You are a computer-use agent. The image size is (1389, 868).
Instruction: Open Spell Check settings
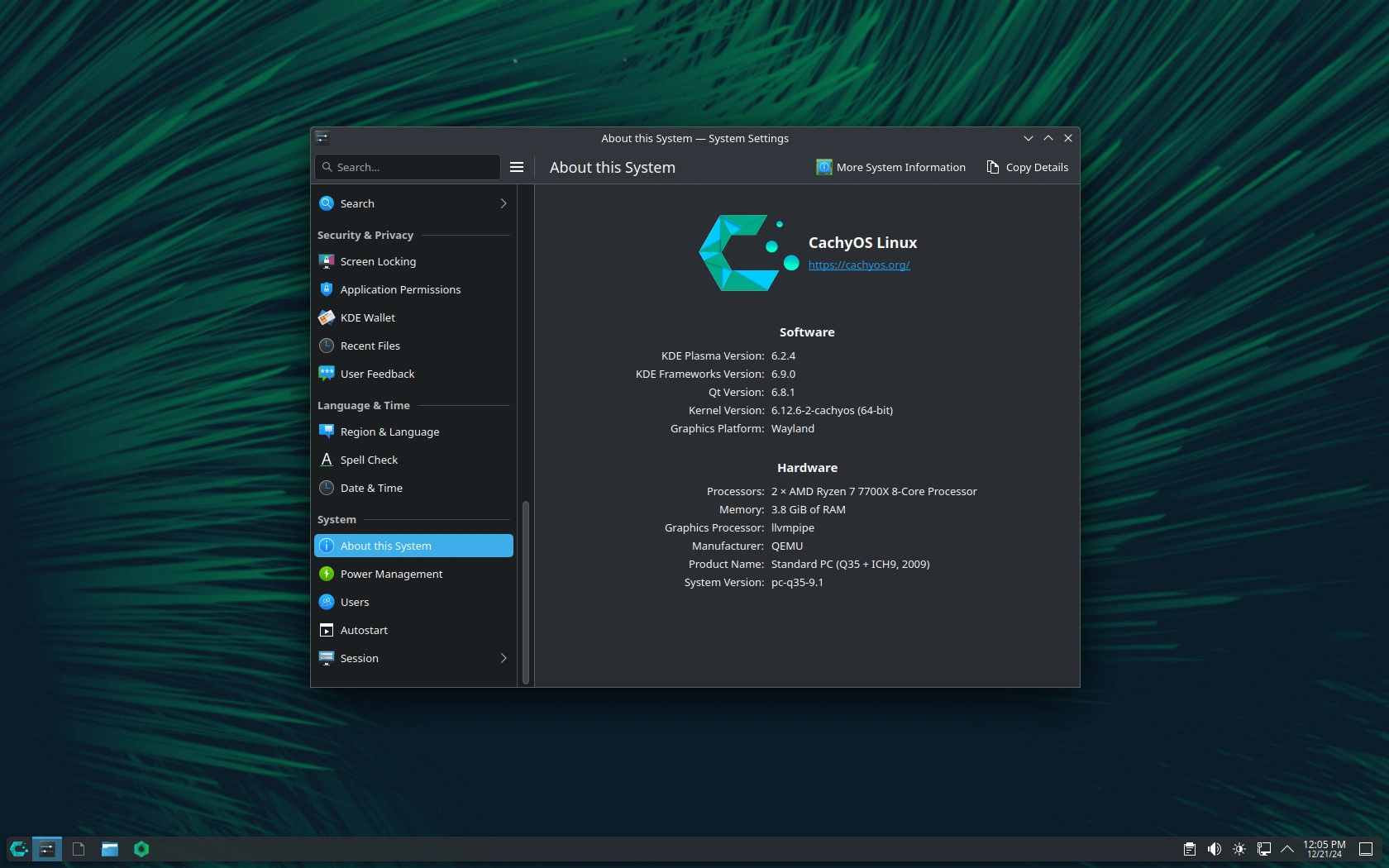click(x=413, y=460)
